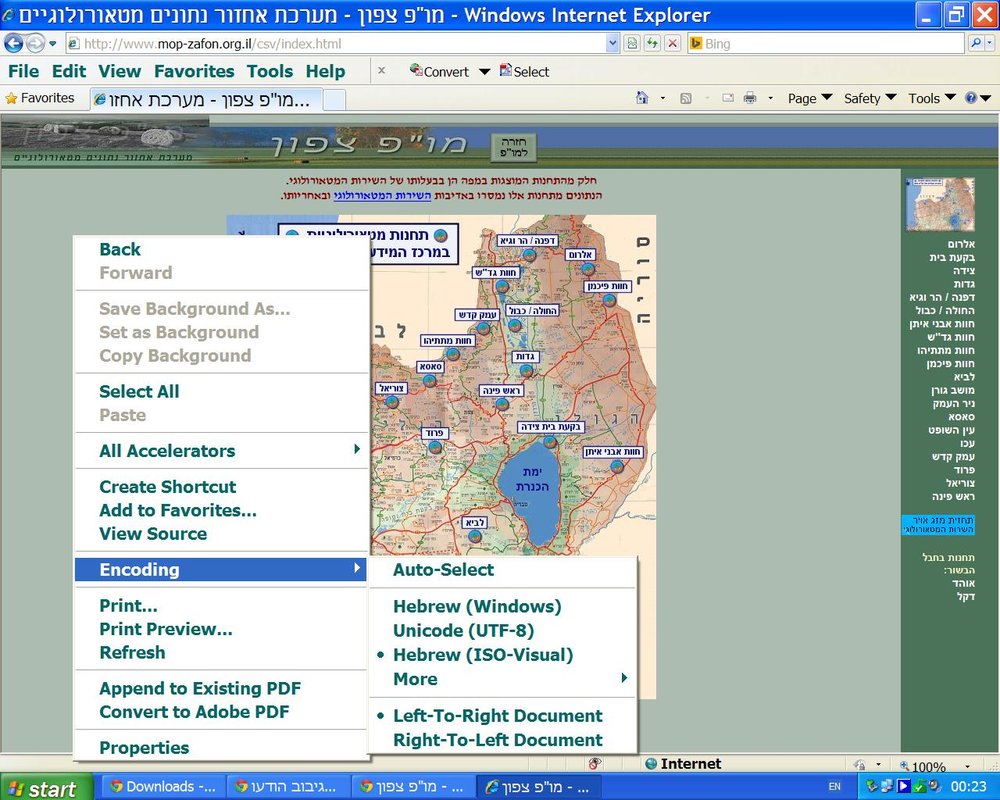Click the Bing search magnifier icon
Image resolution: width=1000 pixels, height=800 pixels.
[x=976, y=43]
